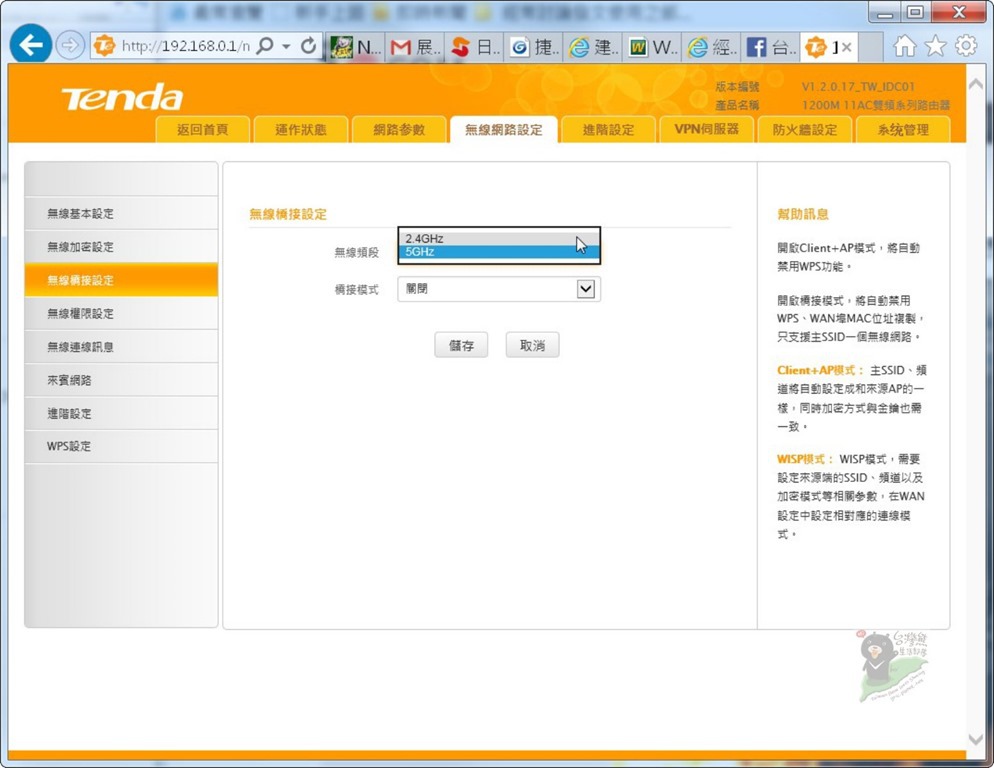Click the browser back arrow button
Screen dimensions: 994x768
(30, 44)
